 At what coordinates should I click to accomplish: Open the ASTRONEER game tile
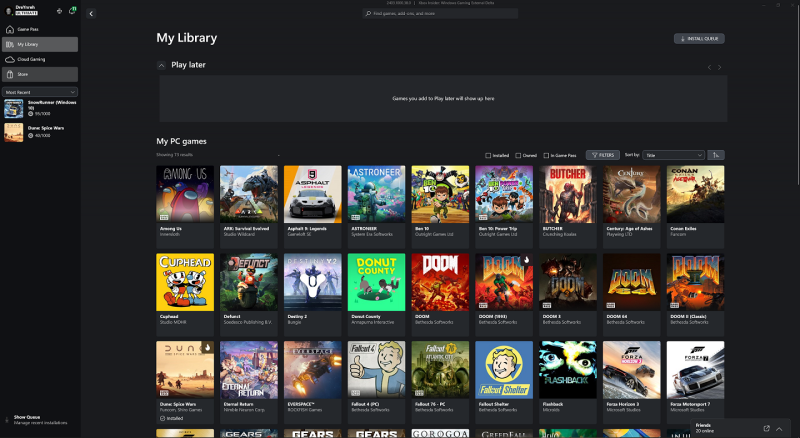coord(377,207)
